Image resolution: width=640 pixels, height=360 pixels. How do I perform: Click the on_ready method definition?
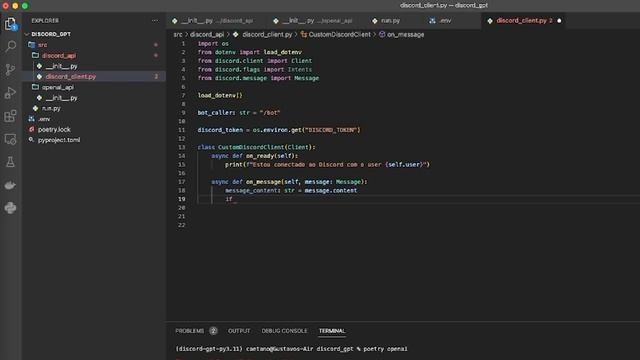coord(255,156)
